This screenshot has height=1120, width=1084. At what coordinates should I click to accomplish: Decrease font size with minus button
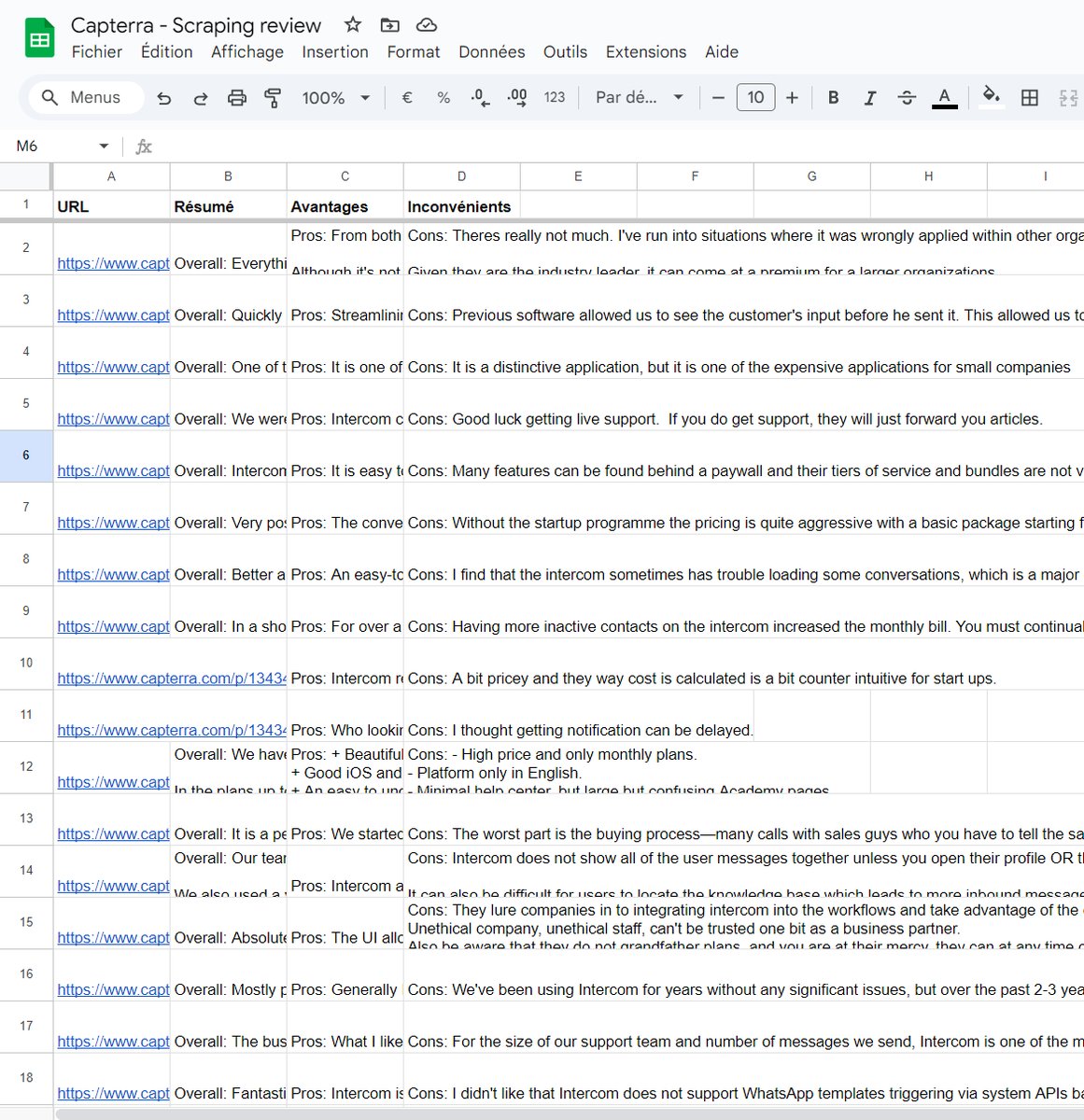[718, 97]
